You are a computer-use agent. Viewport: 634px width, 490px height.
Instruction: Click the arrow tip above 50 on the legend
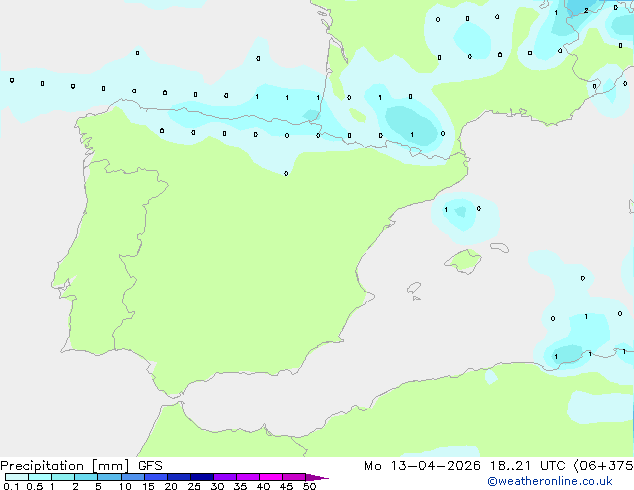[317, 478]
